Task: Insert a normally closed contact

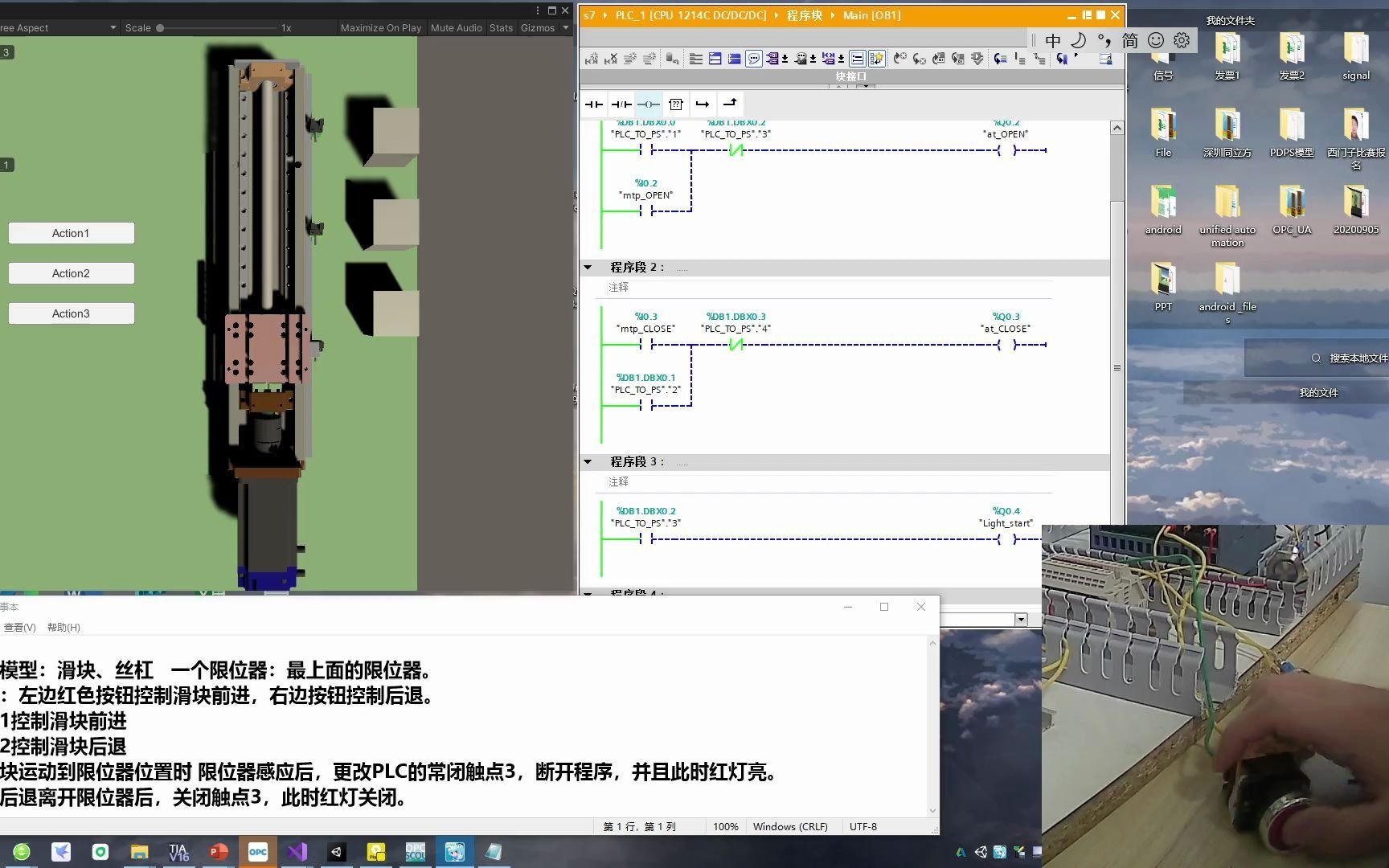Action: pyautogui.click(x=621, y=104)
